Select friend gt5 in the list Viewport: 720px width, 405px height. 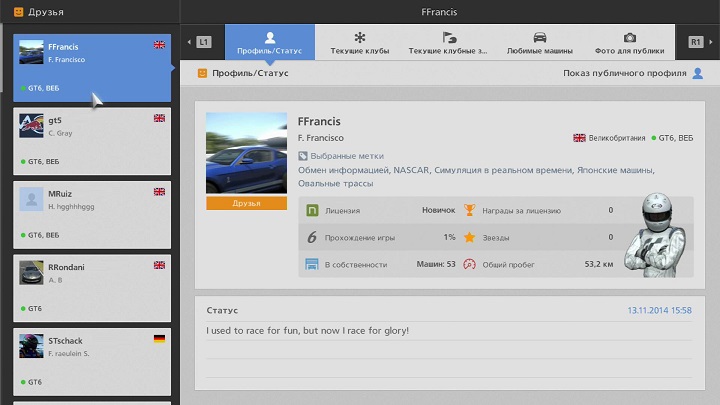[92, 139]
